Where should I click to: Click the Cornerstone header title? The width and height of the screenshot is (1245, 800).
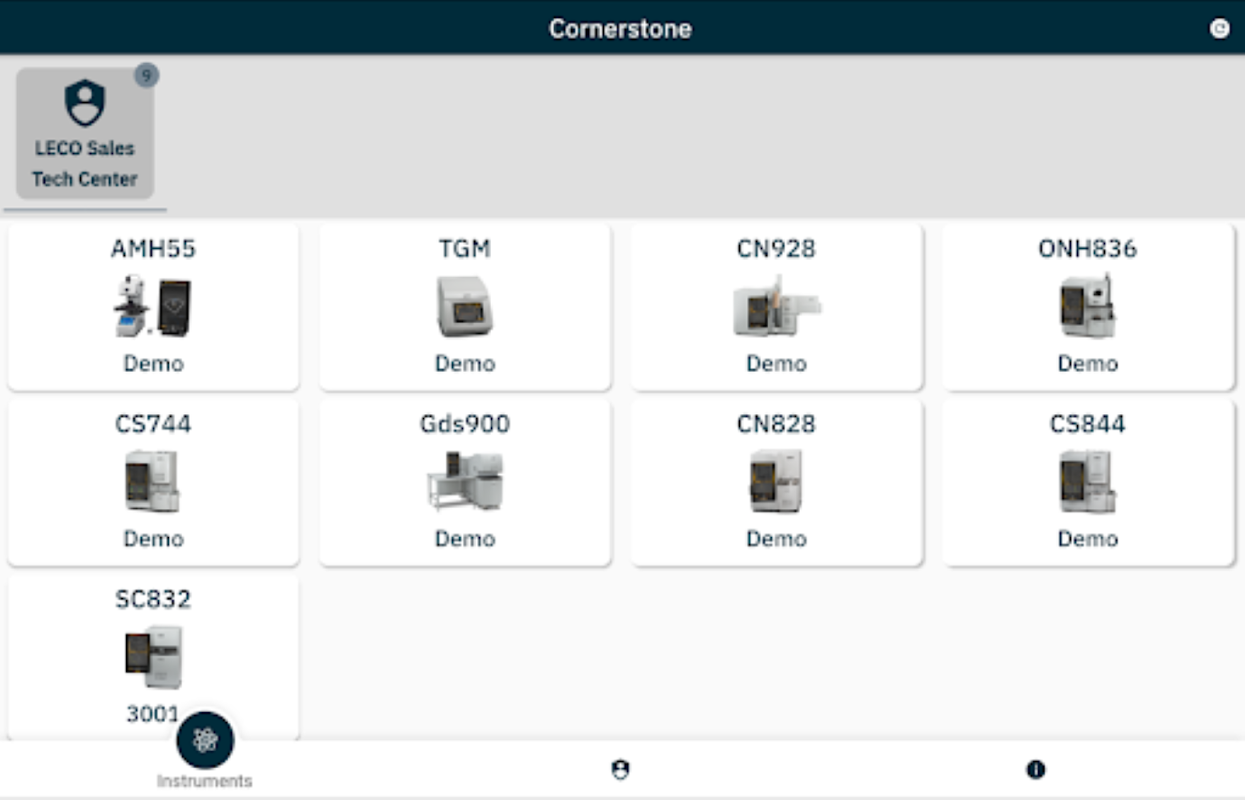point(620,28)
